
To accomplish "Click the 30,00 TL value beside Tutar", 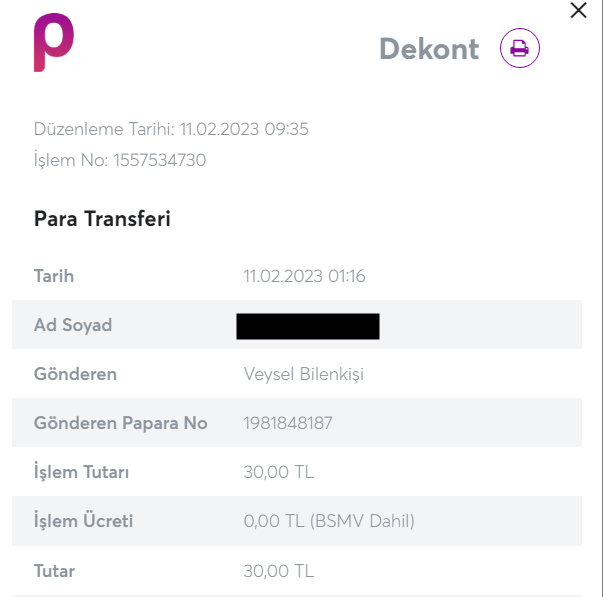I will [279, 571].
